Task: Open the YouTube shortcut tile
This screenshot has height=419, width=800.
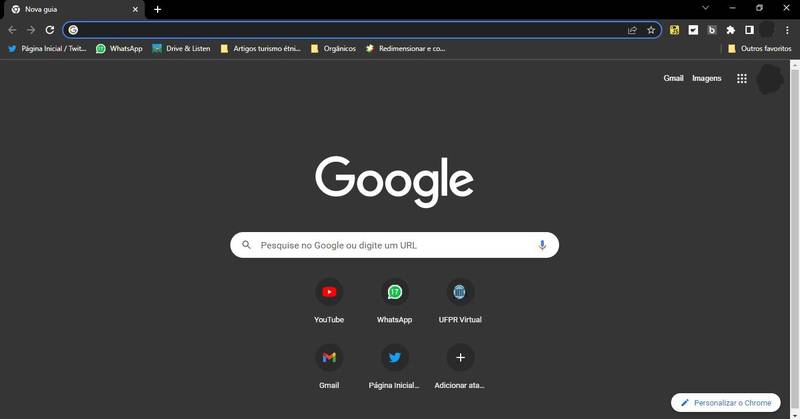Action: (329, 301)
